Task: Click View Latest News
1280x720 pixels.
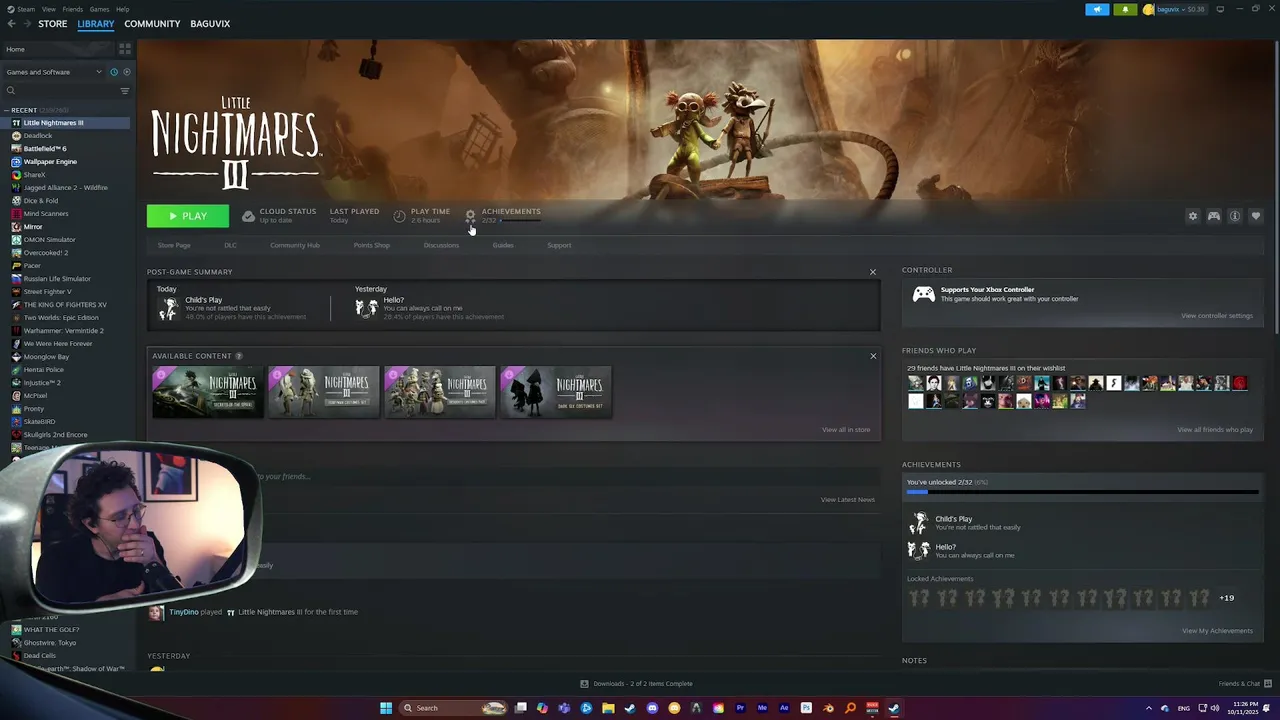Action: tap(848, 500)
